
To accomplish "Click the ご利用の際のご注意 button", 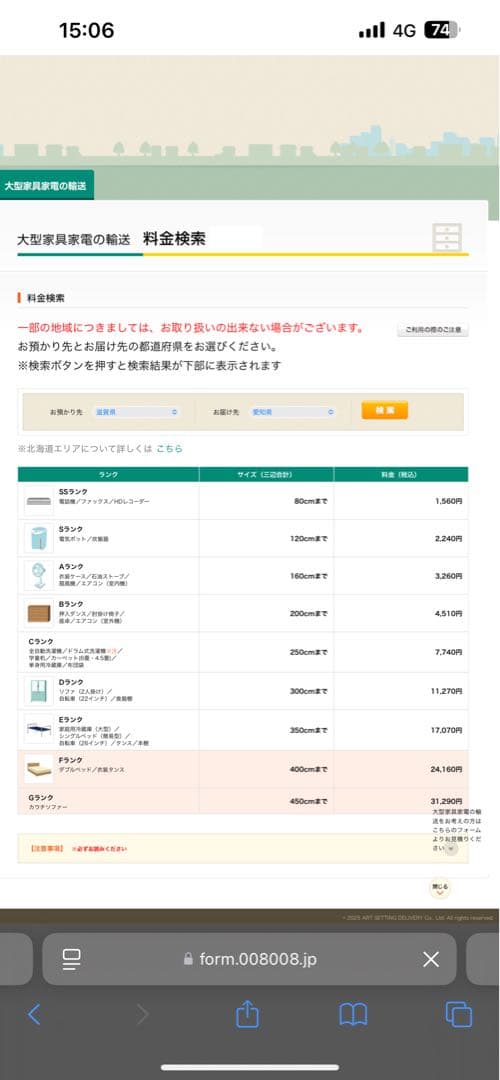I will tap(433, 331).
